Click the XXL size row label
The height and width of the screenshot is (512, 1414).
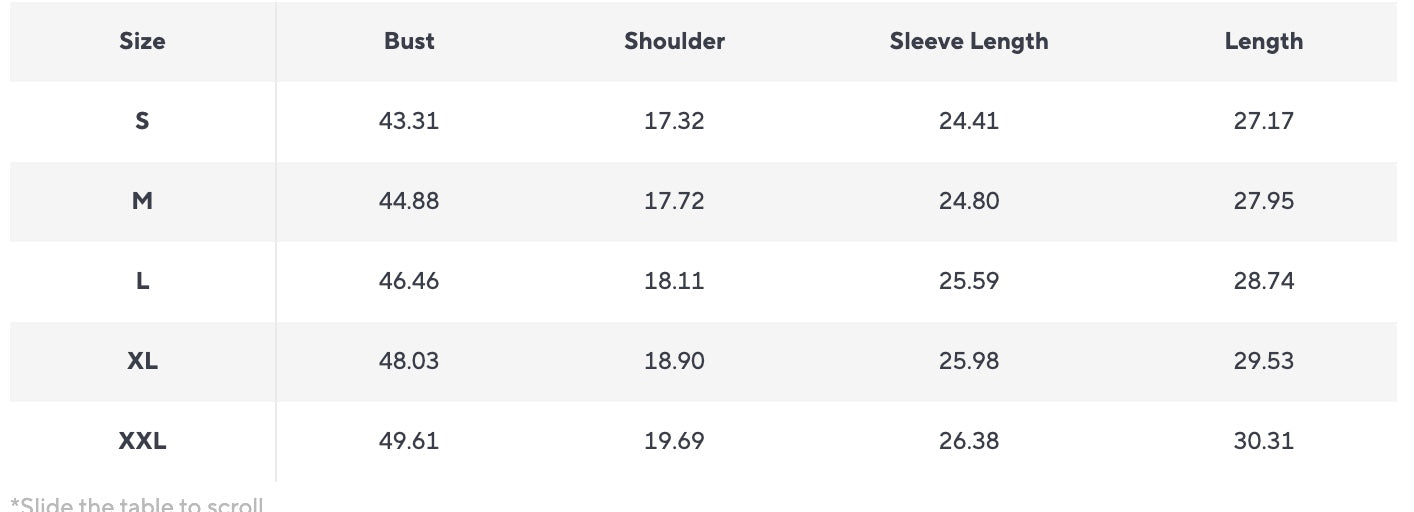tap(142, 441)
